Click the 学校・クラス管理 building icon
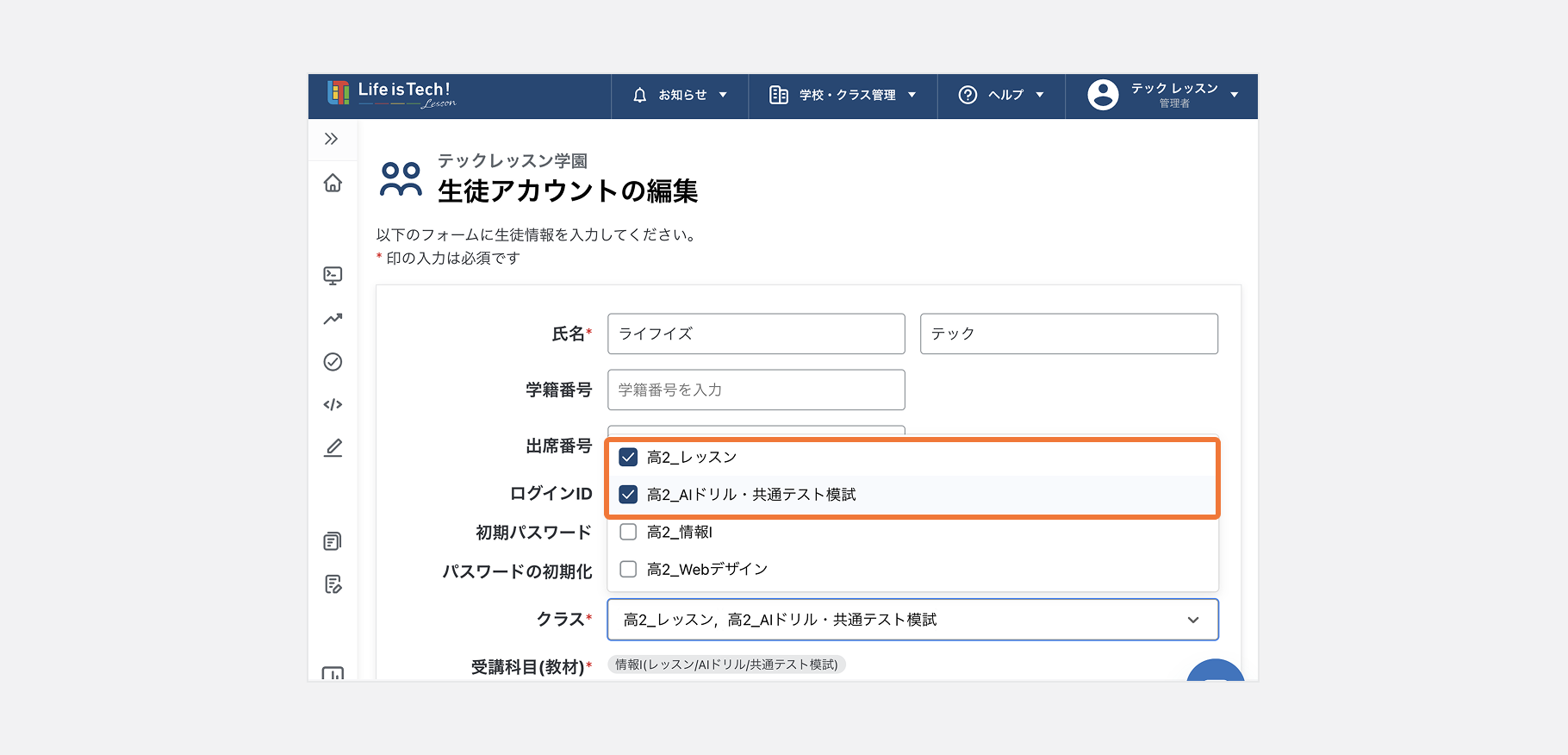The image size is (1568, 755). pyautogui.click(x=779, y=96)
